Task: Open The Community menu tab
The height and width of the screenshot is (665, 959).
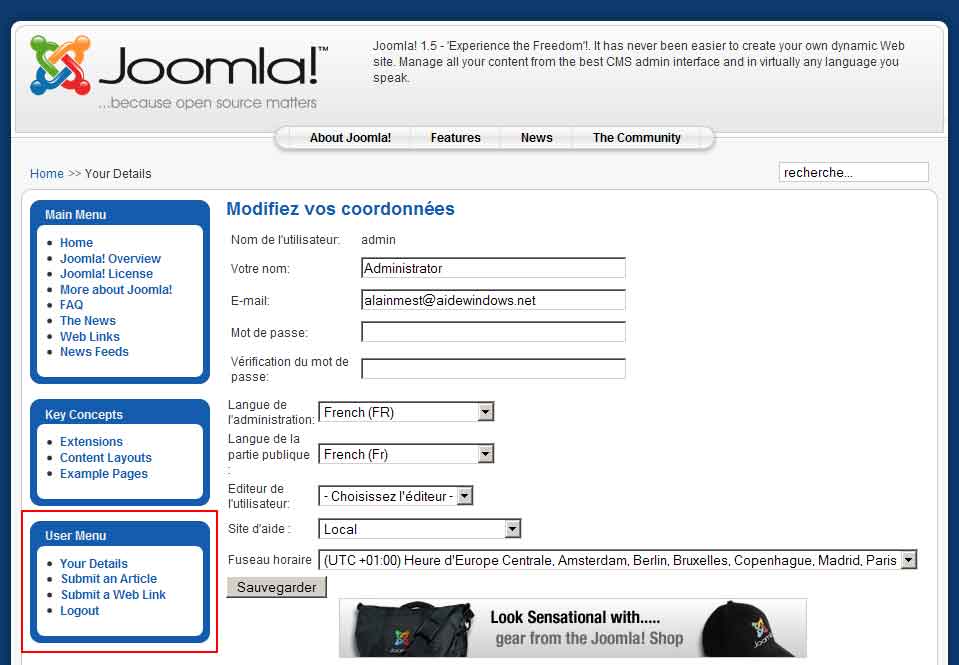Action: (636, 138)
